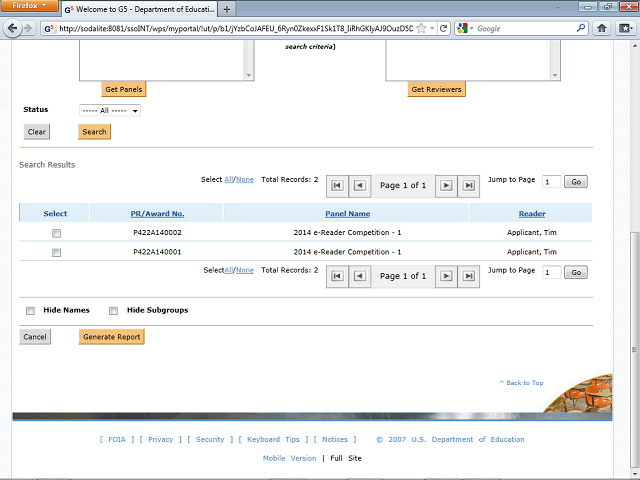Go to previous page in bottom pager
Screen dimensions: 640x480
[x=360, y=276]
